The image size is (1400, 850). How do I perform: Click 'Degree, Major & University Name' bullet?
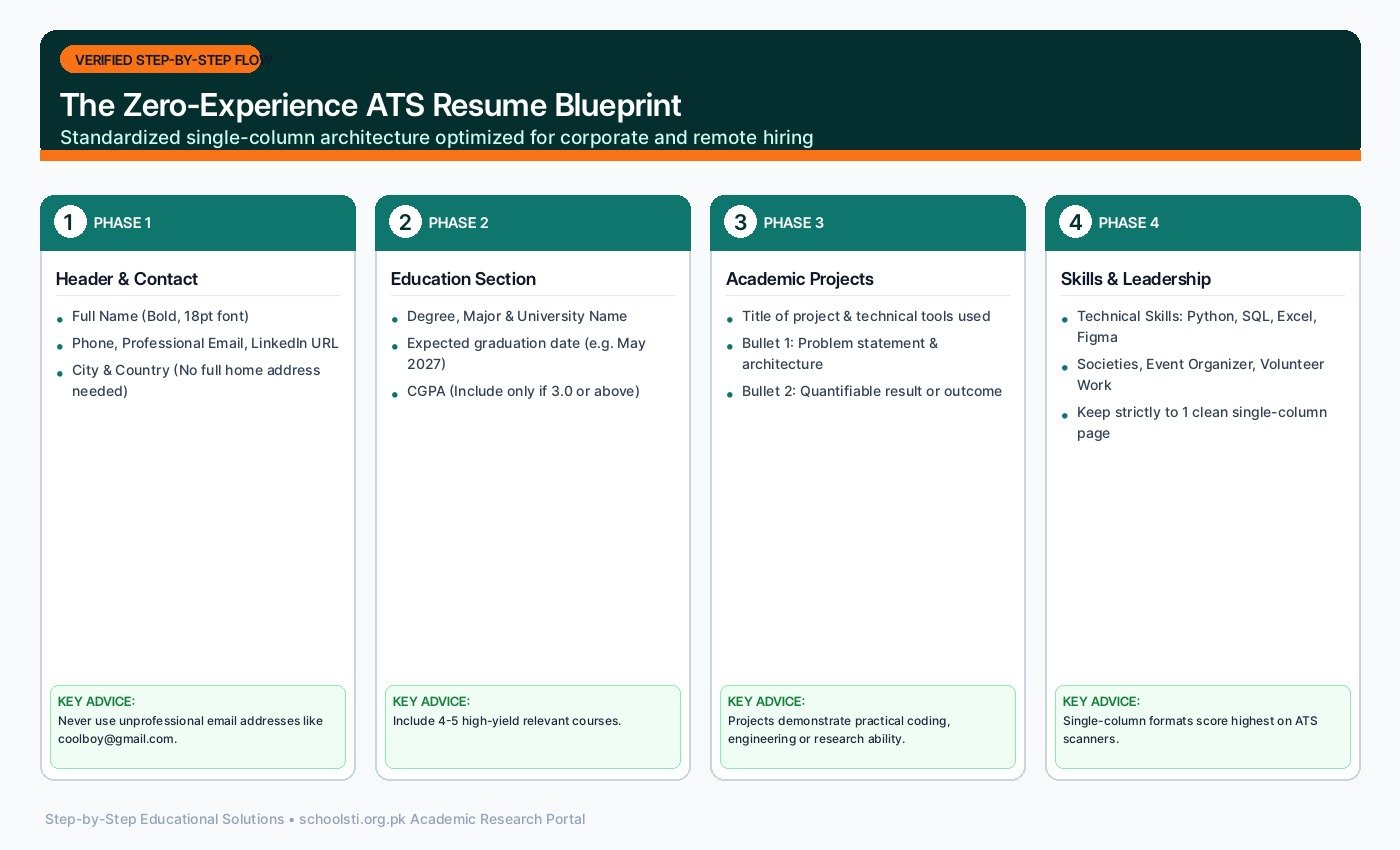pos(517,316)
